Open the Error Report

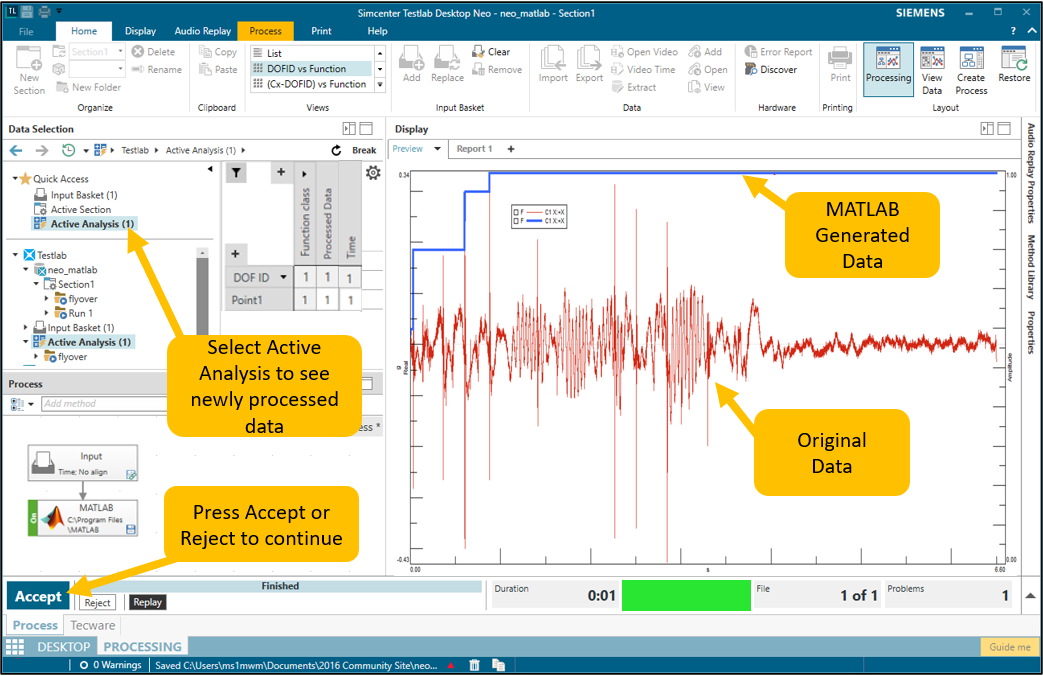778,52
